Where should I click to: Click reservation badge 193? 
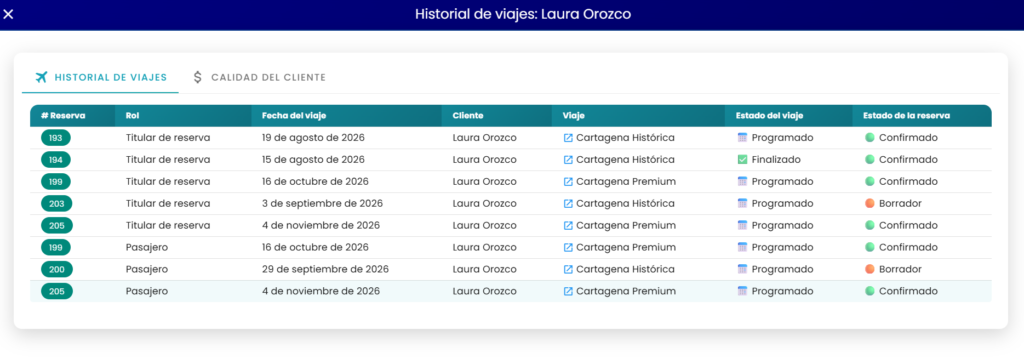tap(56, 138)
